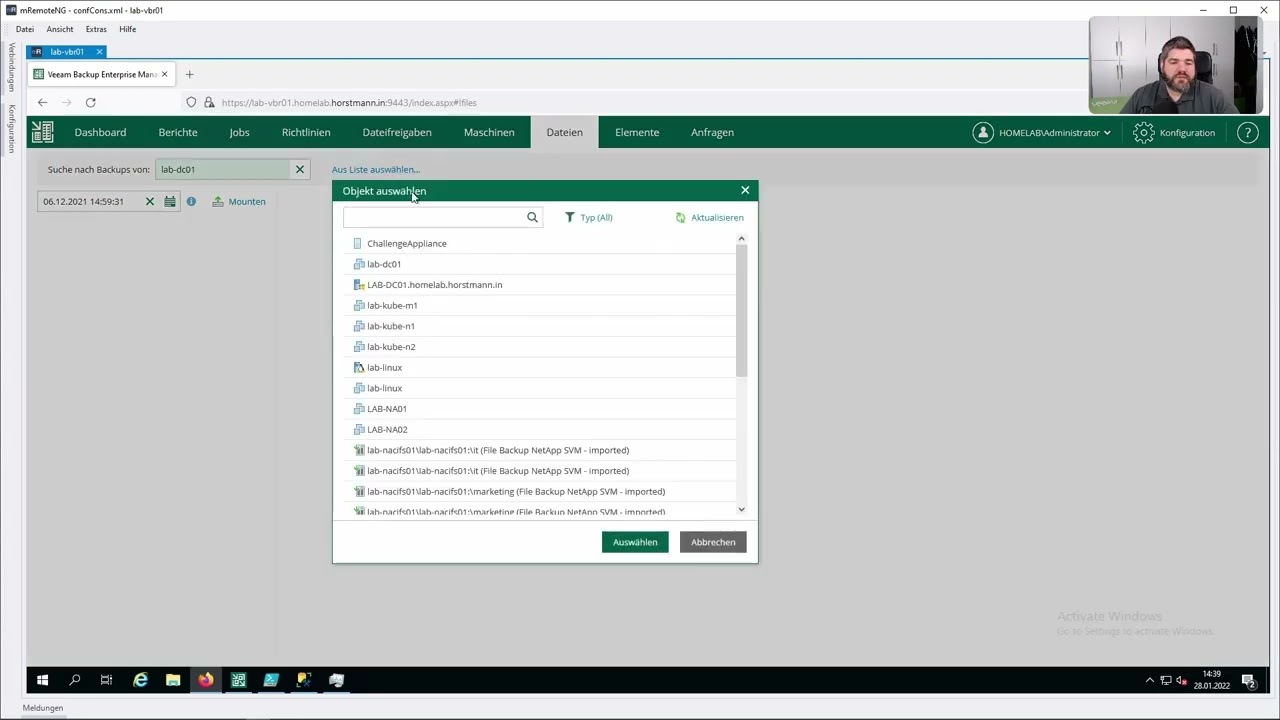Click the magnifier icon in object search
The height and width of the screenshot is (720, 1280).
(x=532, y=217)
